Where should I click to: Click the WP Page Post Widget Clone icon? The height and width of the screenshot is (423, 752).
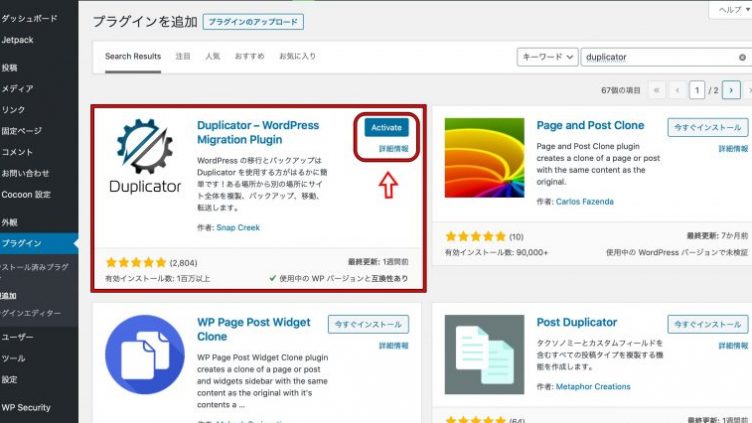[x=145, y=354]
